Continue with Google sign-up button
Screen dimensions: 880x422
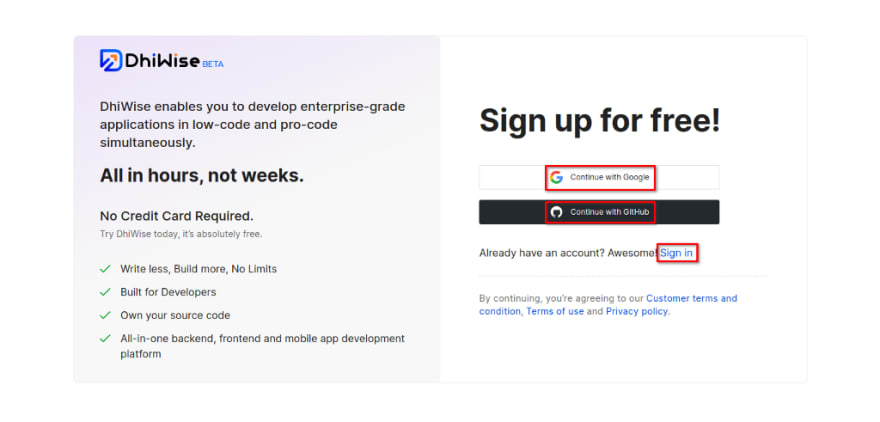tap(599, 177)
